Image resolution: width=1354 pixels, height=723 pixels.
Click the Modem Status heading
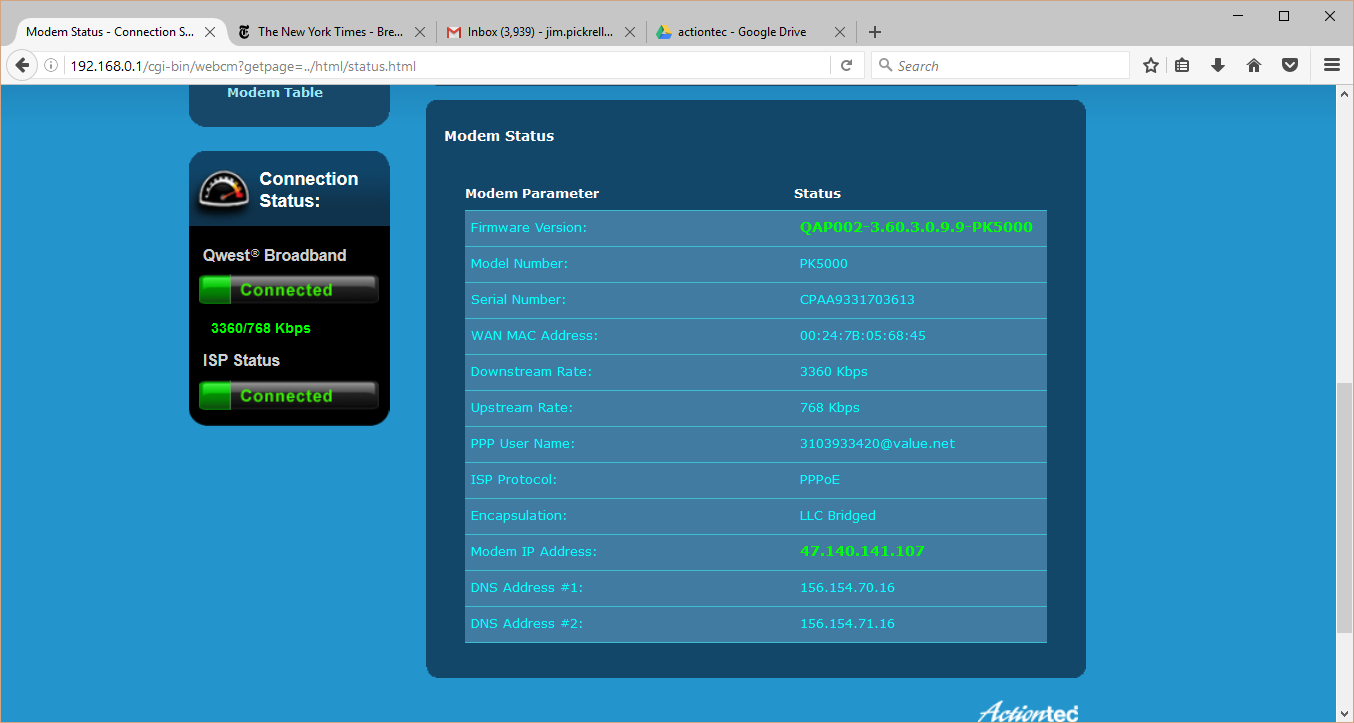pos(499,136)
